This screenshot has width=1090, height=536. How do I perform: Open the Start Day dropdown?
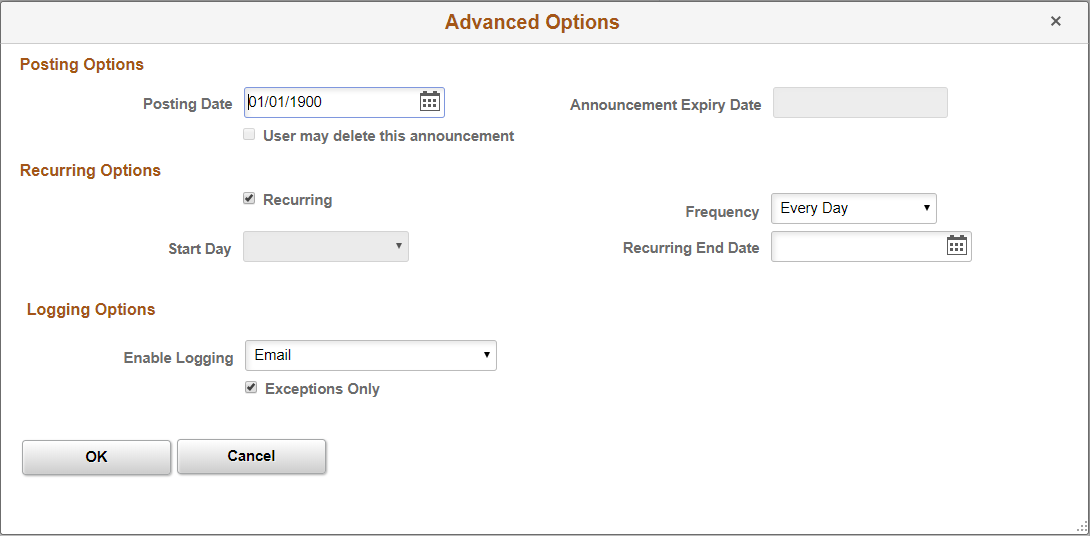click(326, 247)
